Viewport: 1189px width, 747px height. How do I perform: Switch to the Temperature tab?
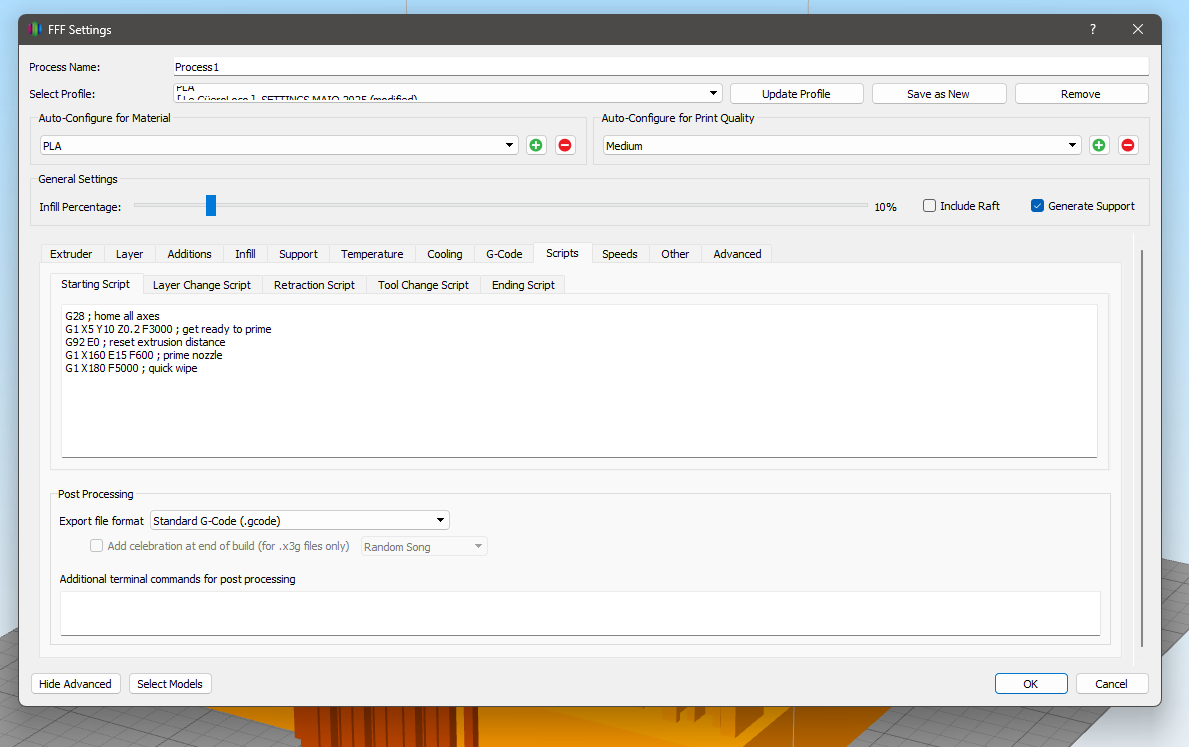pos(372,254)
